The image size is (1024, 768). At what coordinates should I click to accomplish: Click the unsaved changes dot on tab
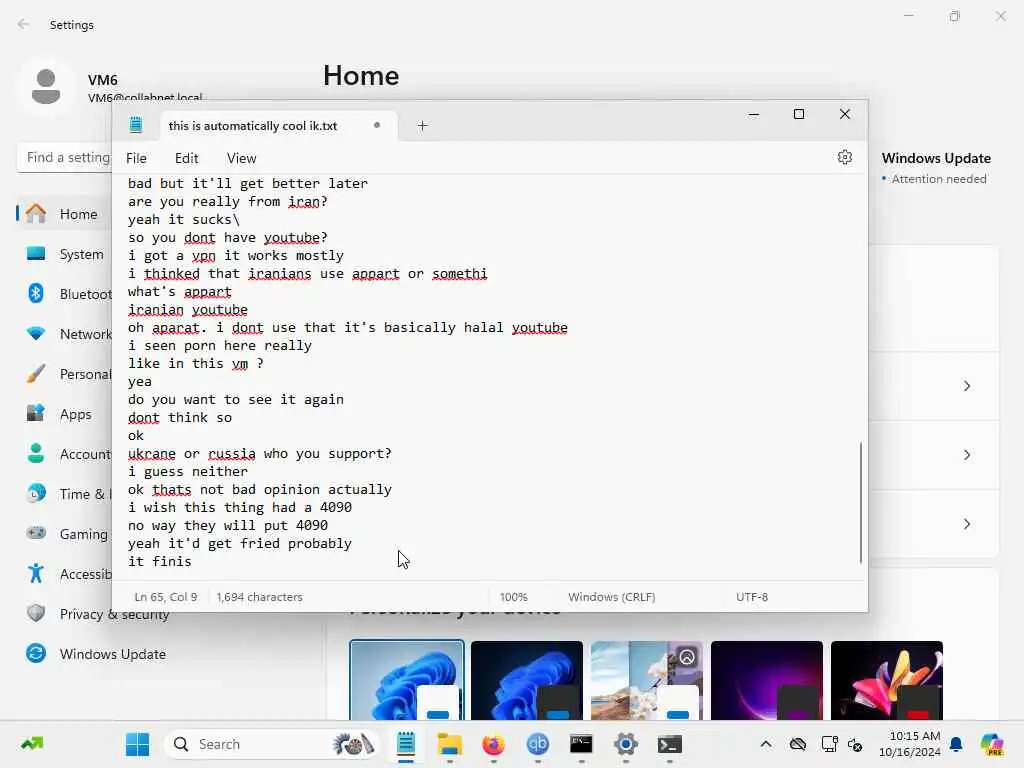377,125
